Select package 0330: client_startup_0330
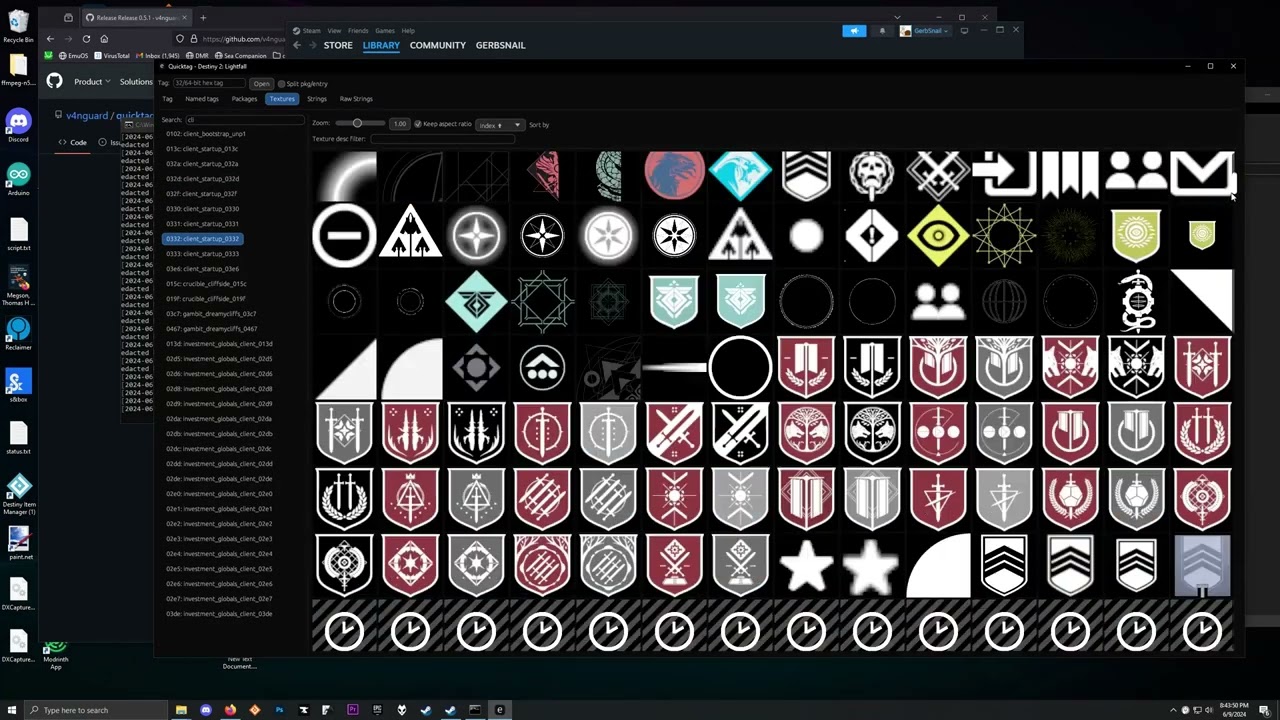Image resolution: width=1280 pixels, height=720 pixels. click(202, 209)
